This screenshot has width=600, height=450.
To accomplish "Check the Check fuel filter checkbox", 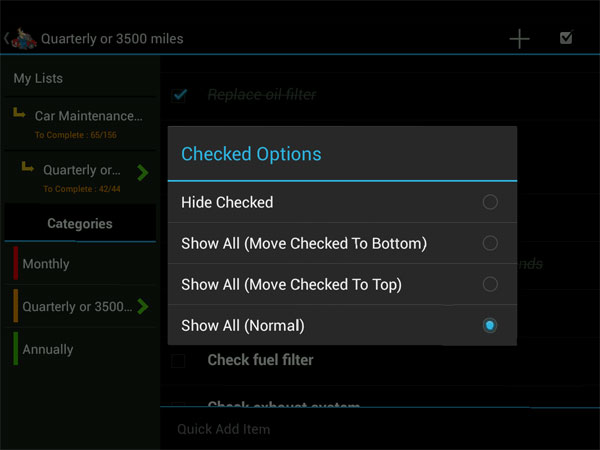I will (x=178, y=360).
